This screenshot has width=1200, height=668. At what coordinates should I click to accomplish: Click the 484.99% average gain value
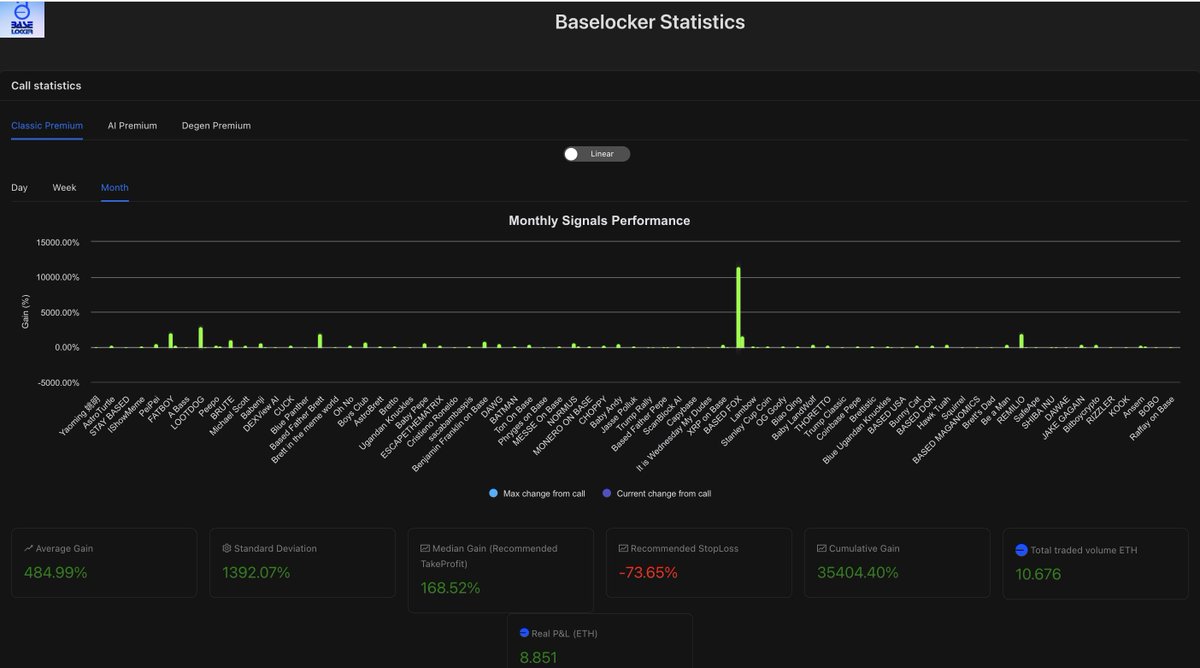click(55, 573)
